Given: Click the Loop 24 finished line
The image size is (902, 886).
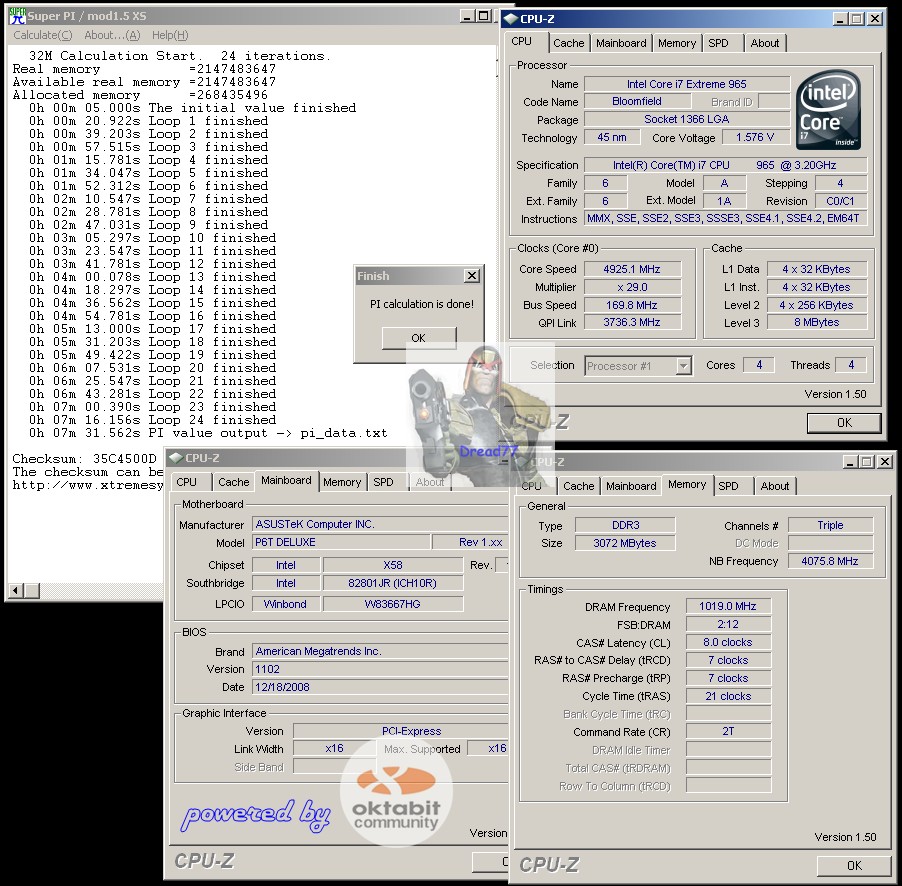Looking at the screenshot, I should [x=152, y=420].
